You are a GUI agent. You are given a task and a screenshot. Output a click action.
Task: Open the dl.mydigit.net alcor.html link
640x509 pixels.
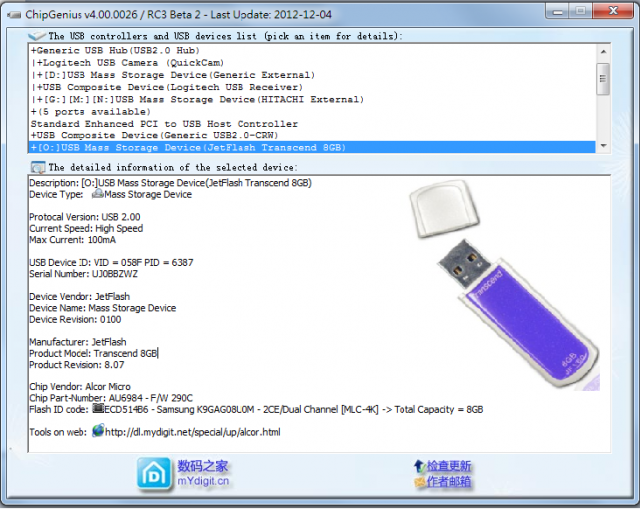[x=193, y=432]
